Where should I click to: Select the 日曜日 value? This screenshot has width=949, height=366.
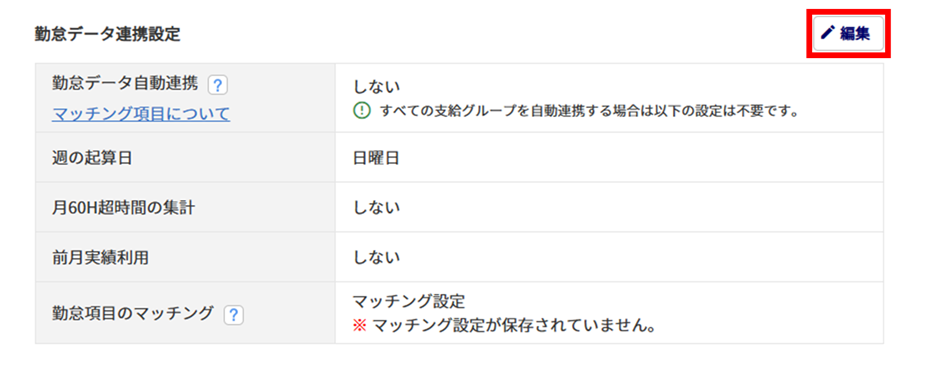[x=376, y=158]
